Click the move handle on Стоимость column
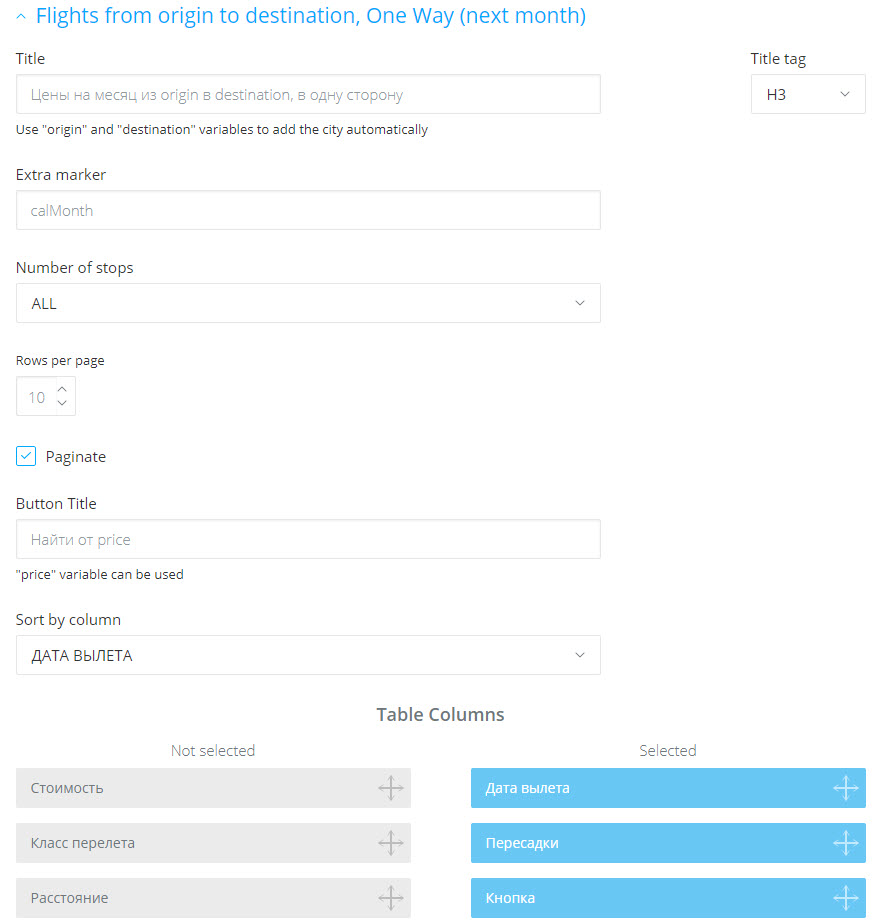The width and height of the screenshot is (878, 921). pos(391,788)
